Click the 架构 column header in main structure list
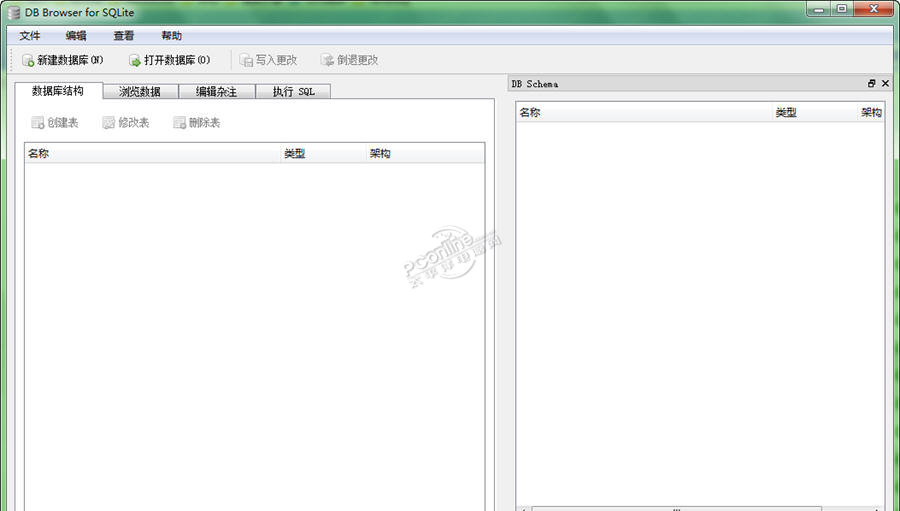900x511 pixels. 425,153
